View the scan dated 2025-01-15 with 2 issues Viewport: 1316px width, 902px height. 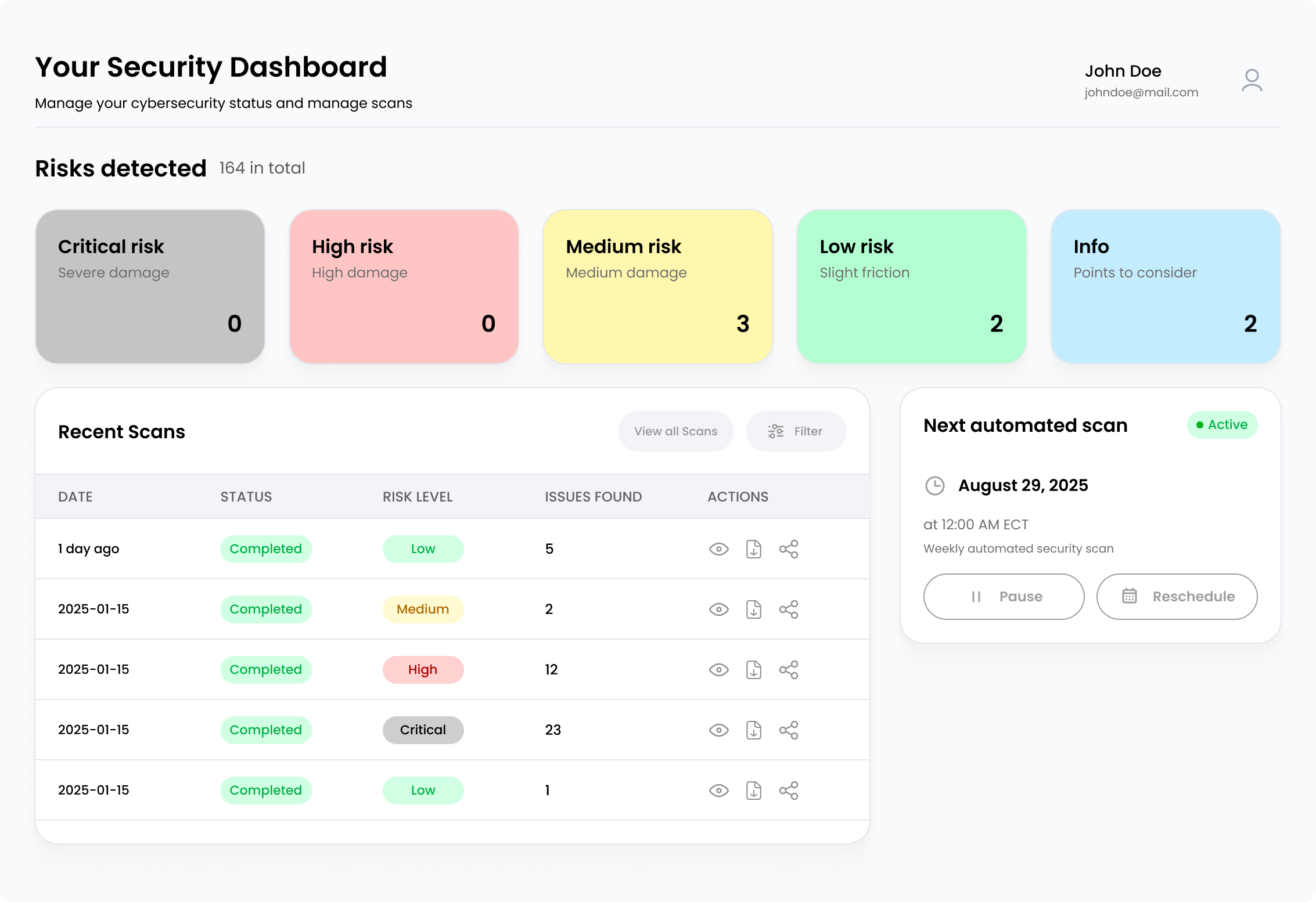pos(718,609)
